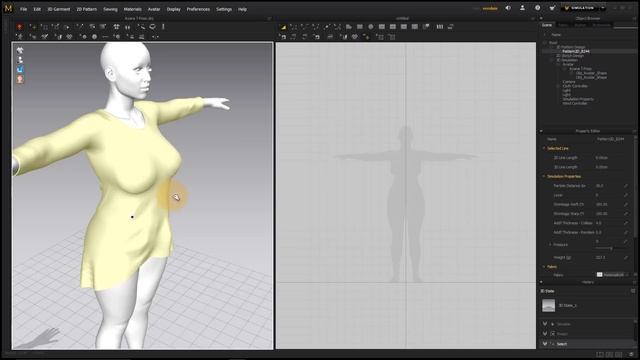Click the white Fabric color swatch
Screen dimensions: 640x360
599,275
